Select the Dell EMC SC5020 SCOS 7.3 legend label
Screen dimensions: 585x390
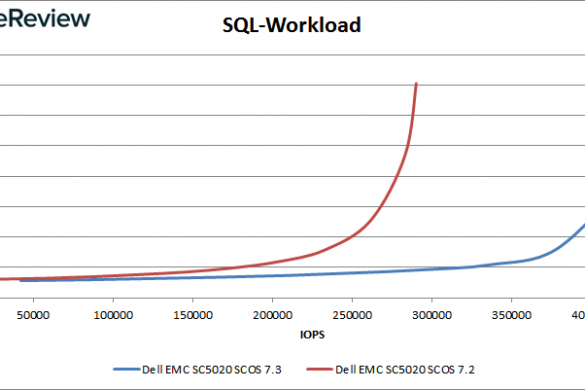tap(212, 370)
